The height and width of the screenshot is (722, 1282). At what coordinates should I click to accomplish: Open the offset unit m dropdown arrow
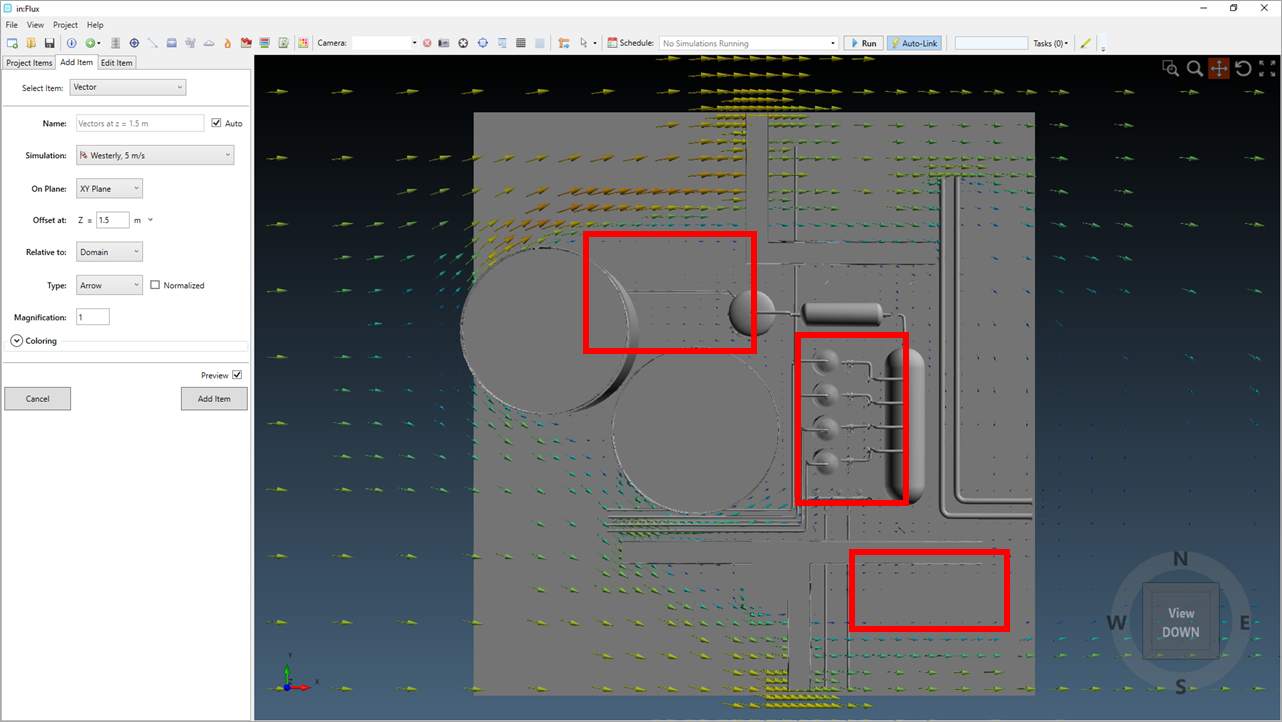point(150,220)
